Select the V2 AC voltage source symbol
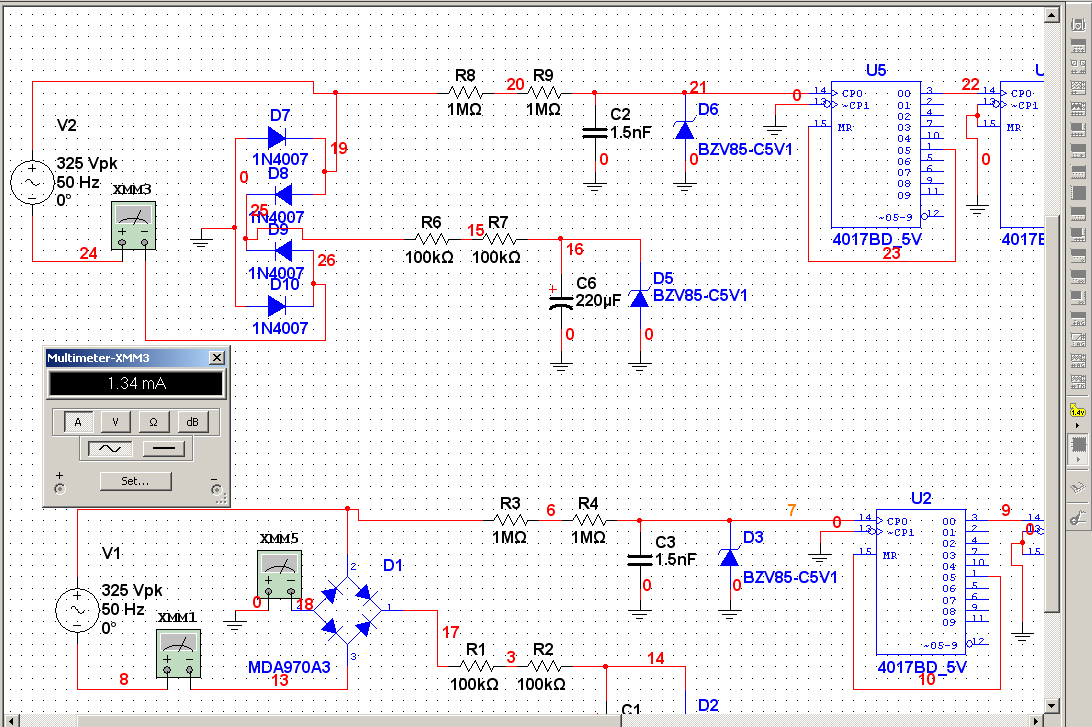Image resolution: width=1092 pixels, height=727 pixels. click(x=32, y=182)
